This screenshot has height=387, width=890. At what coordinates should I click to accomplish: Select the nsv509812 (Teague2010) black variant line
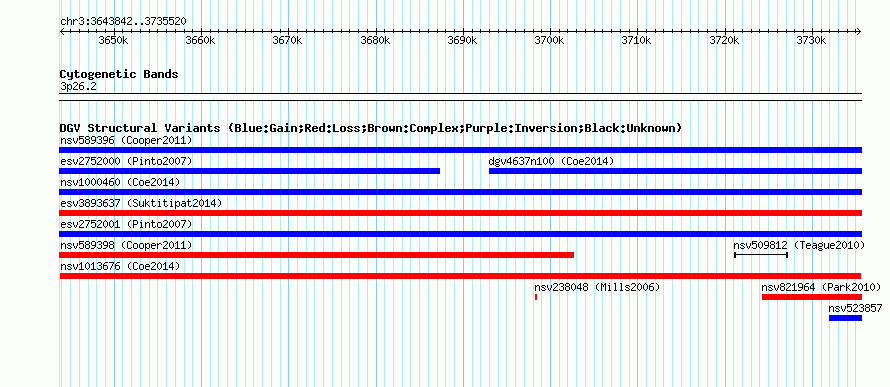coord(761,255)
